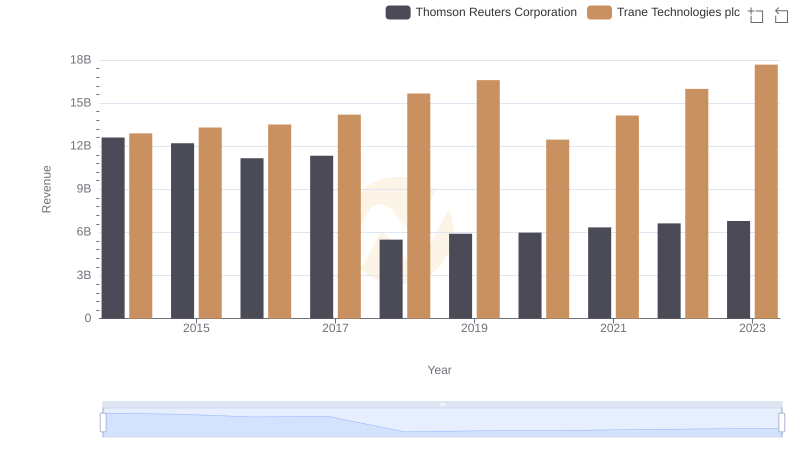Click the 9B y-axis label

coord(84,189)
